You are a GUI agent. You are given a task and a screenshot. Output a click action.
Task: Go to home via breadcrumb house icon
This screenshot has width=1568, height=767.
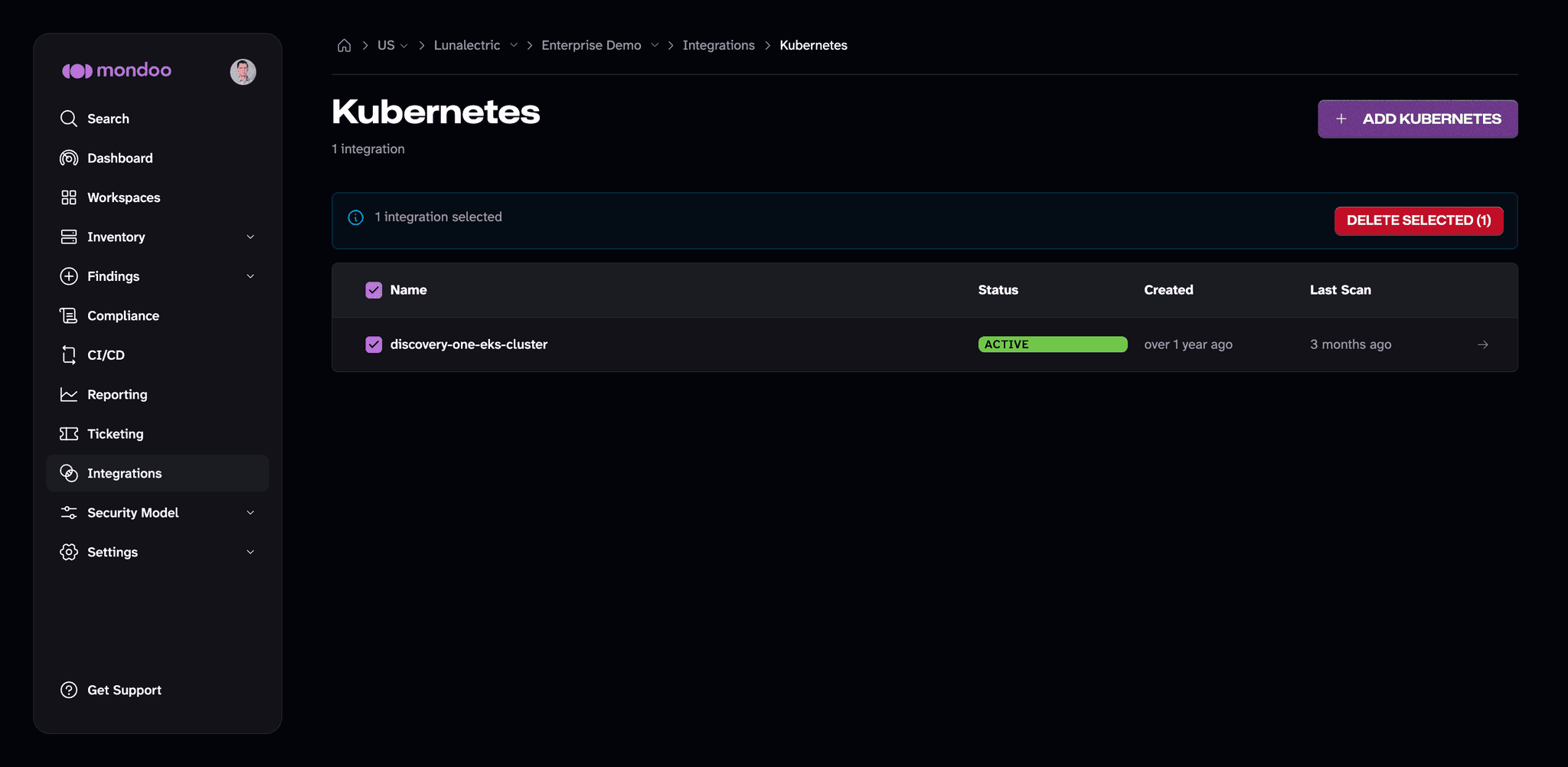tap(345, 45)
